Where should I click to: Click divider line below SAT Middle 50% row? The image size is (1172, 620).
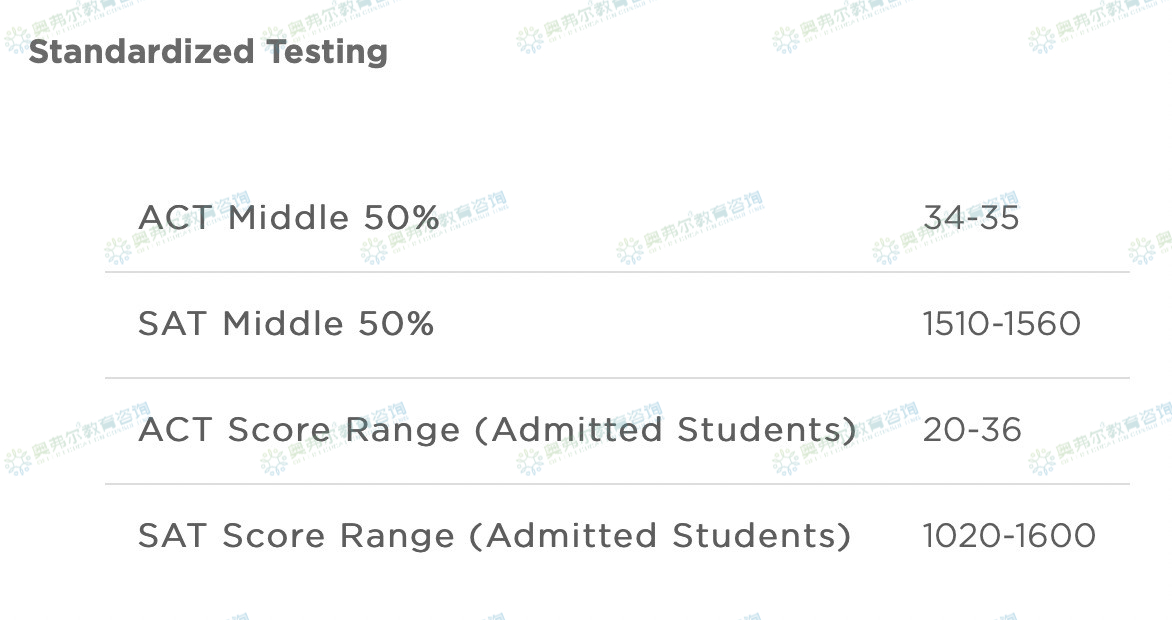pos(617,378)
